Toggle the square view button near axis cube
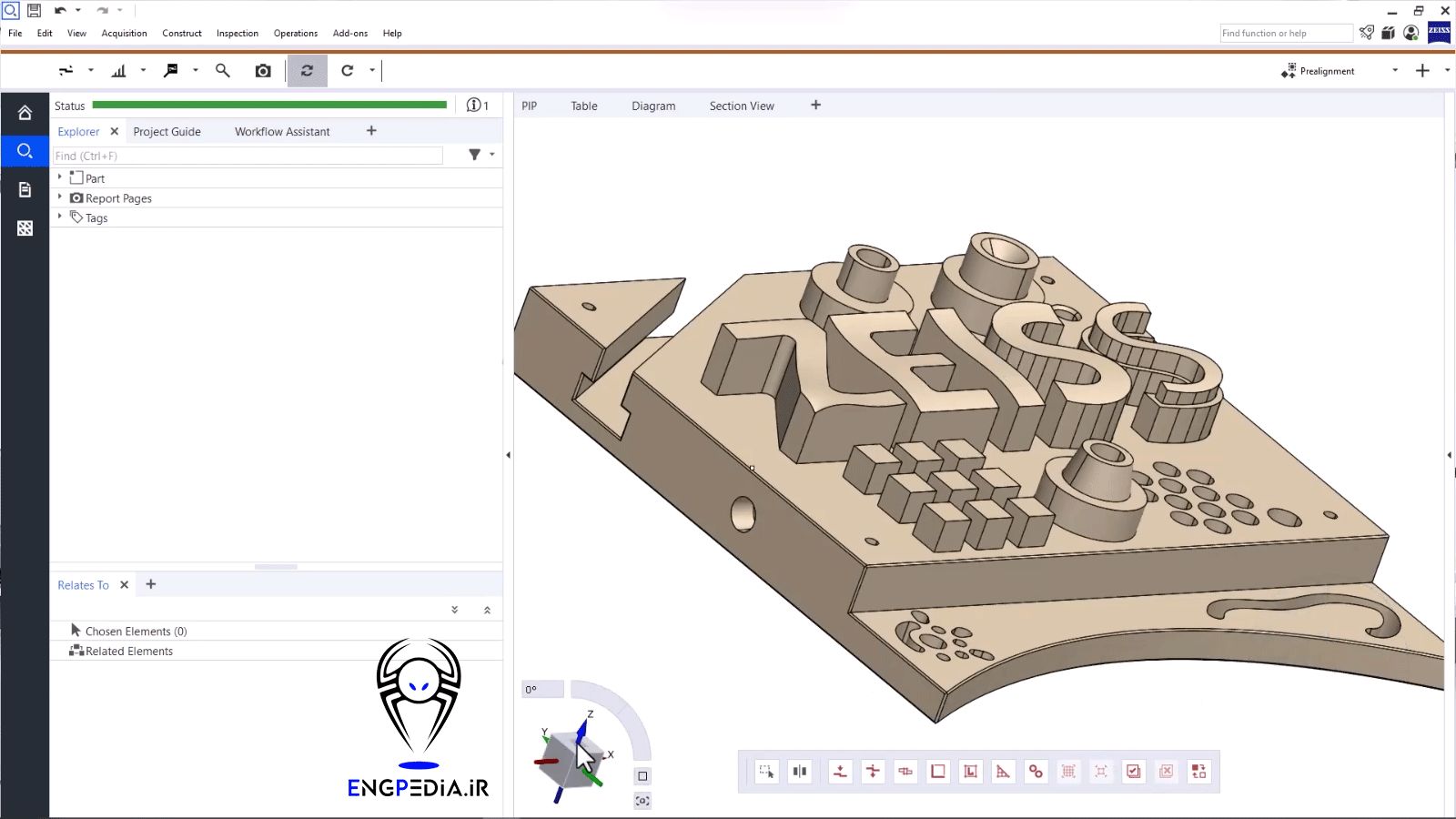 coord(642,776)
